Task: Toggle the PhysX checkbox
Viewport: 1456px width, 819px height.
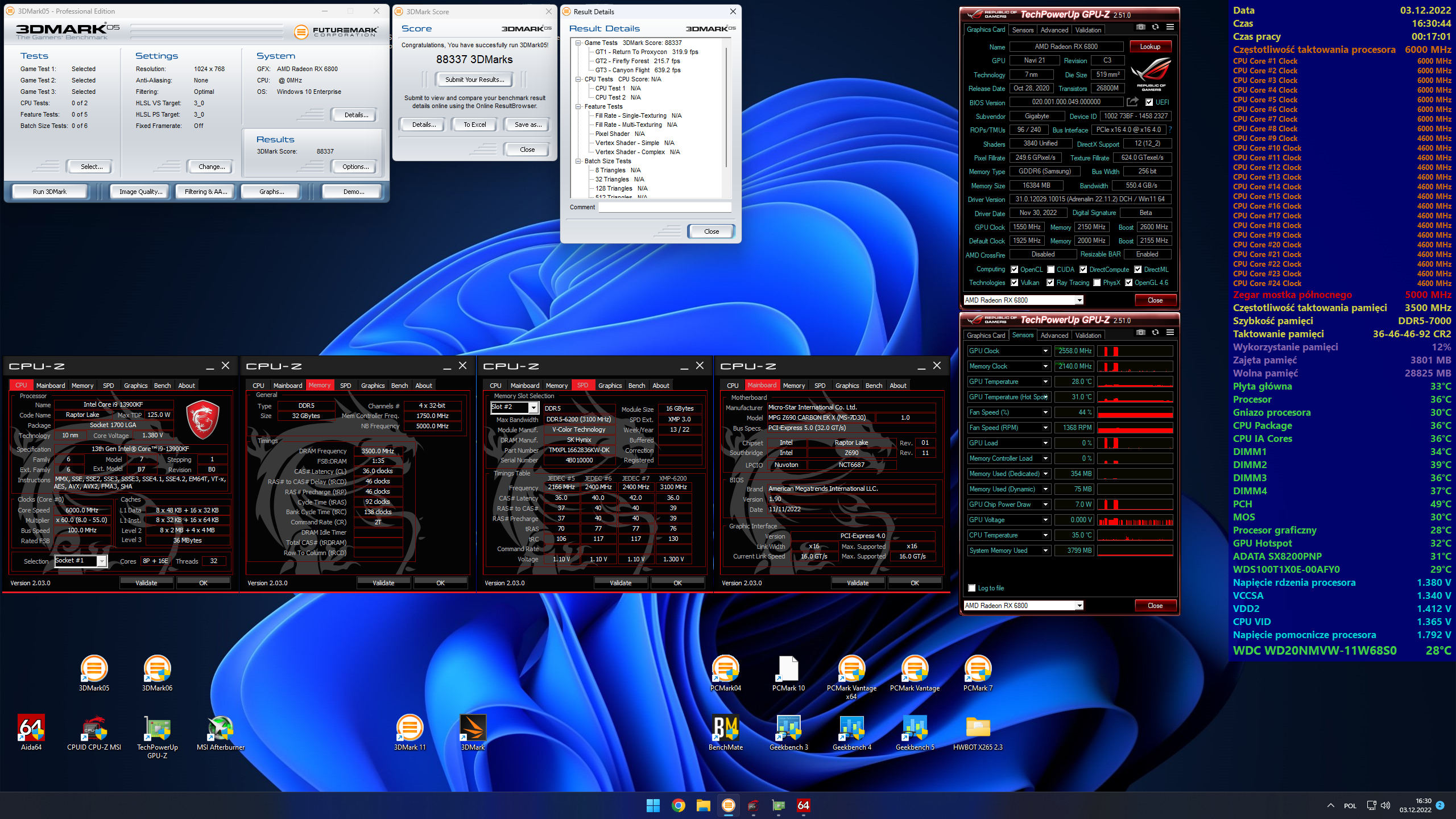Action: (x=1097, y=283)
